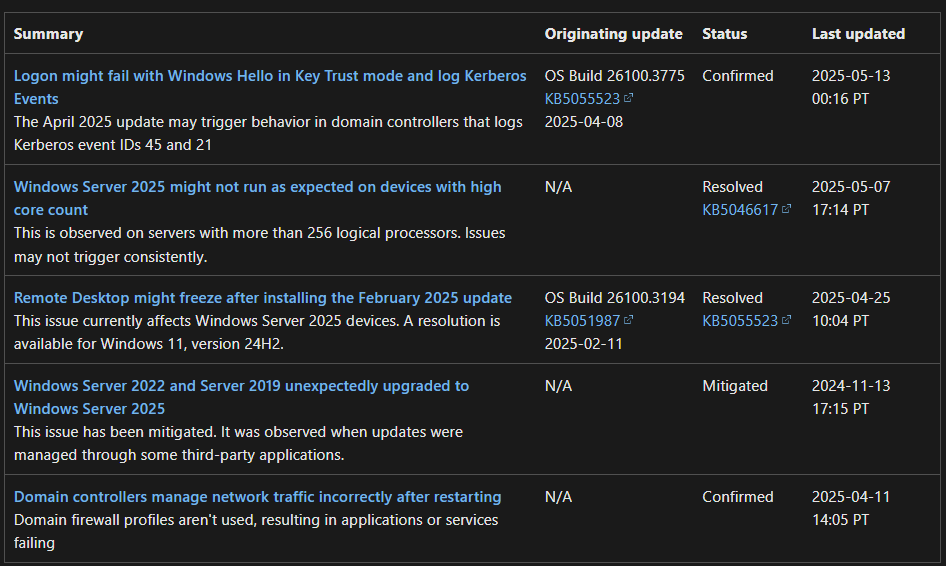Open the high core count issue link

click(258, 198)
